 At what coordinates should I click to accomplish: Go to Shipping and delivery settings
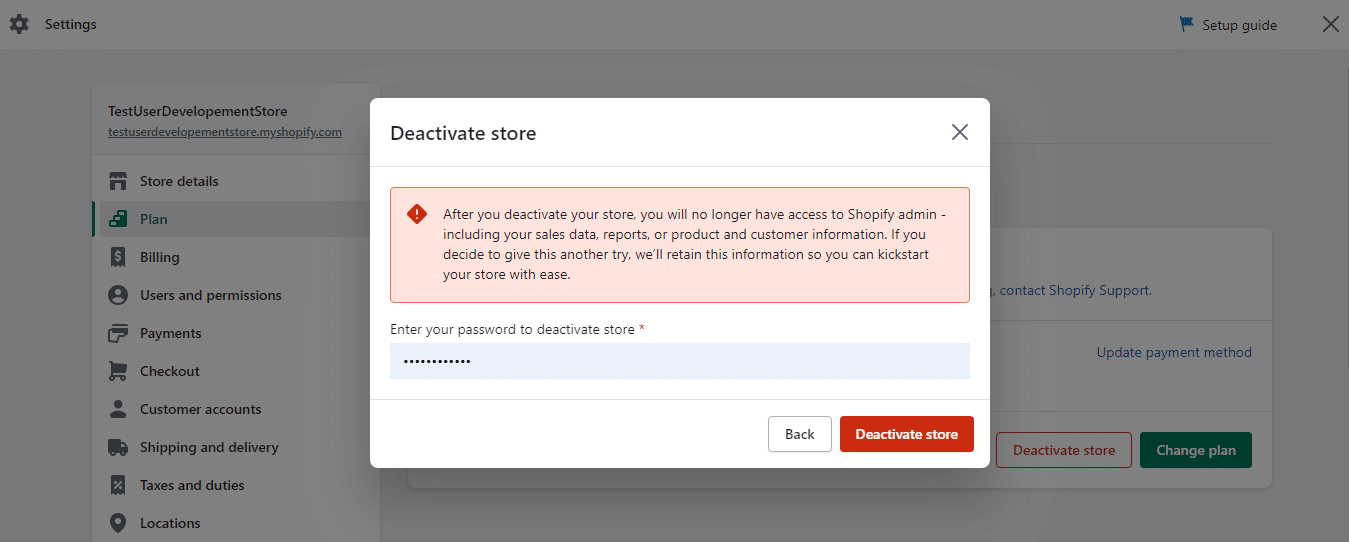coord(209,447)
